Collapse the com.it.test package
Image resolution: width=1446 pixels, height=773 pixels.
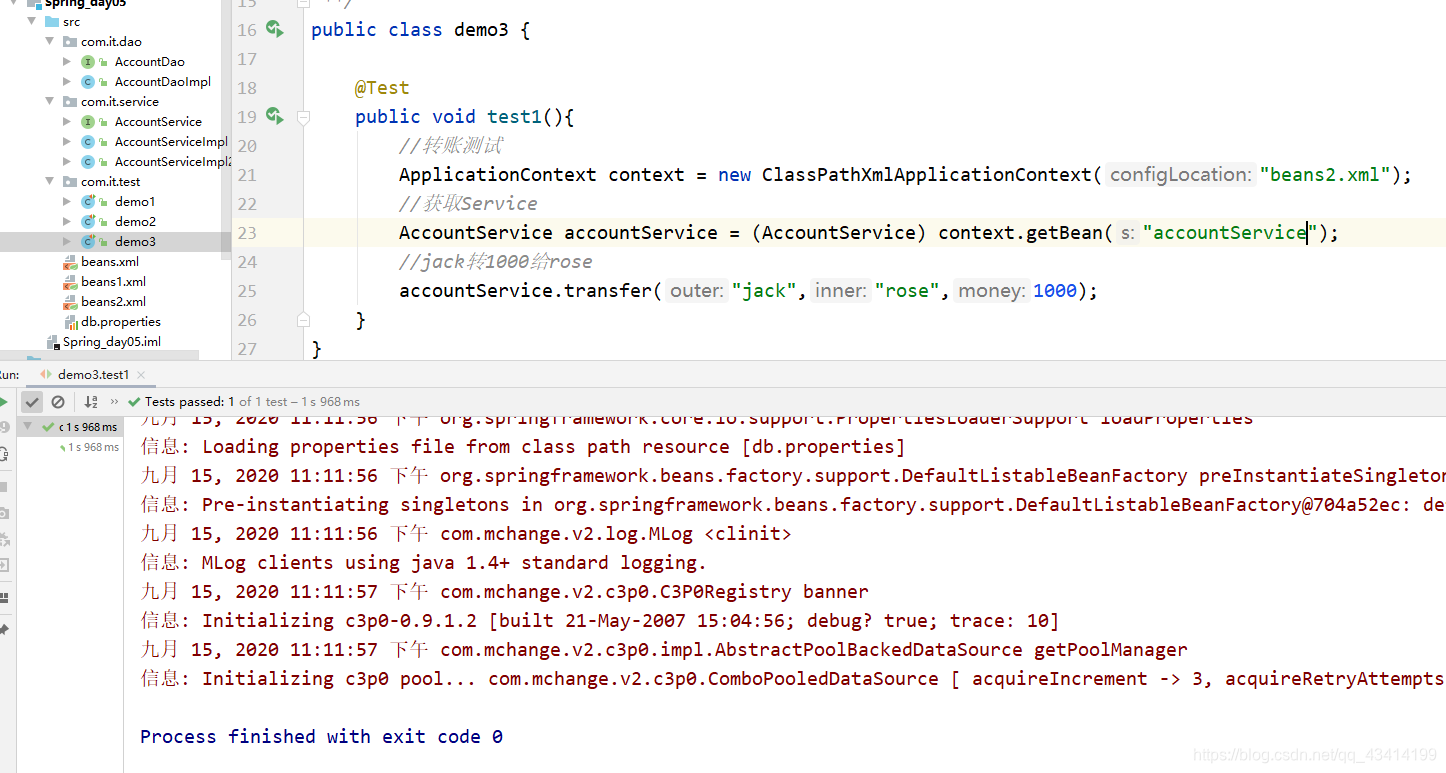50,182
